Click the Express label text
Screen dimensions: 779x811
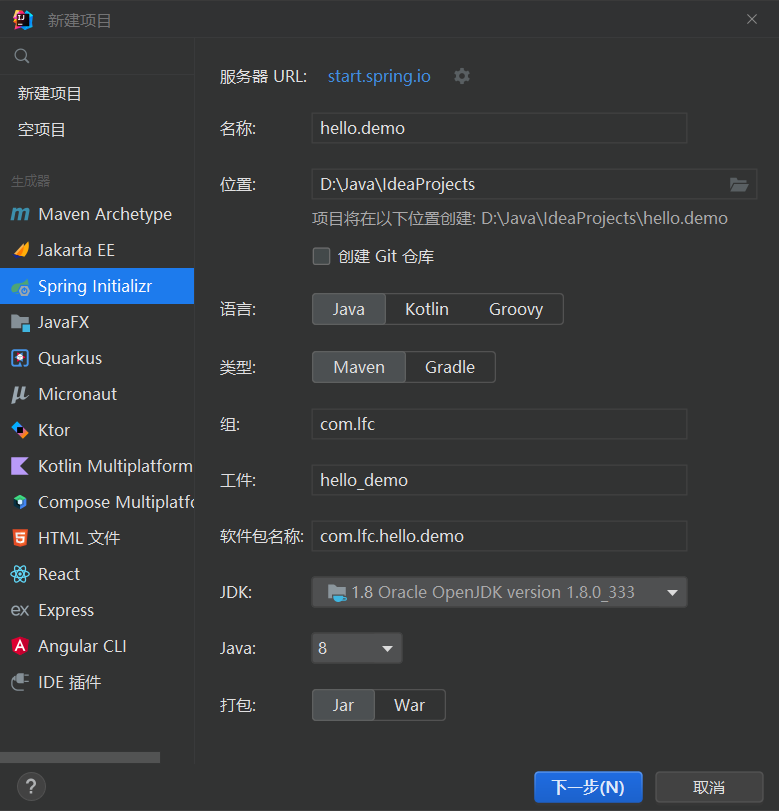click(66, 610)
